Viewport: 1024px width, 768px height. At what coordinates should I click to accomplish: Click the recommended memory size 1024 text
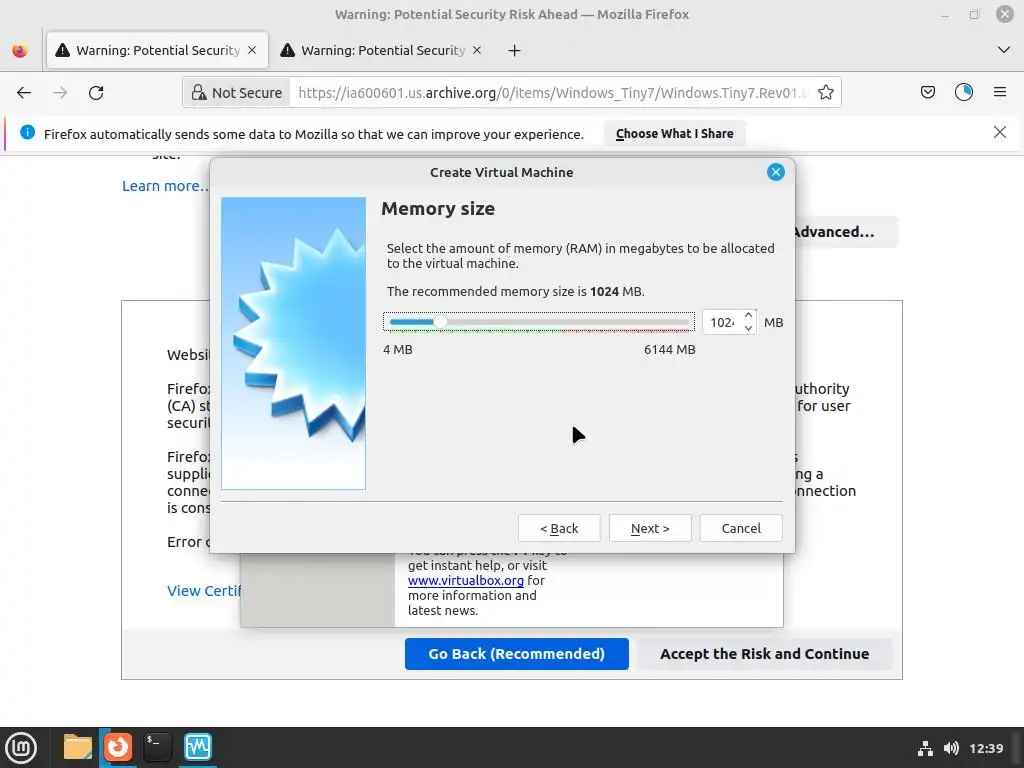(x=515, y=291)
